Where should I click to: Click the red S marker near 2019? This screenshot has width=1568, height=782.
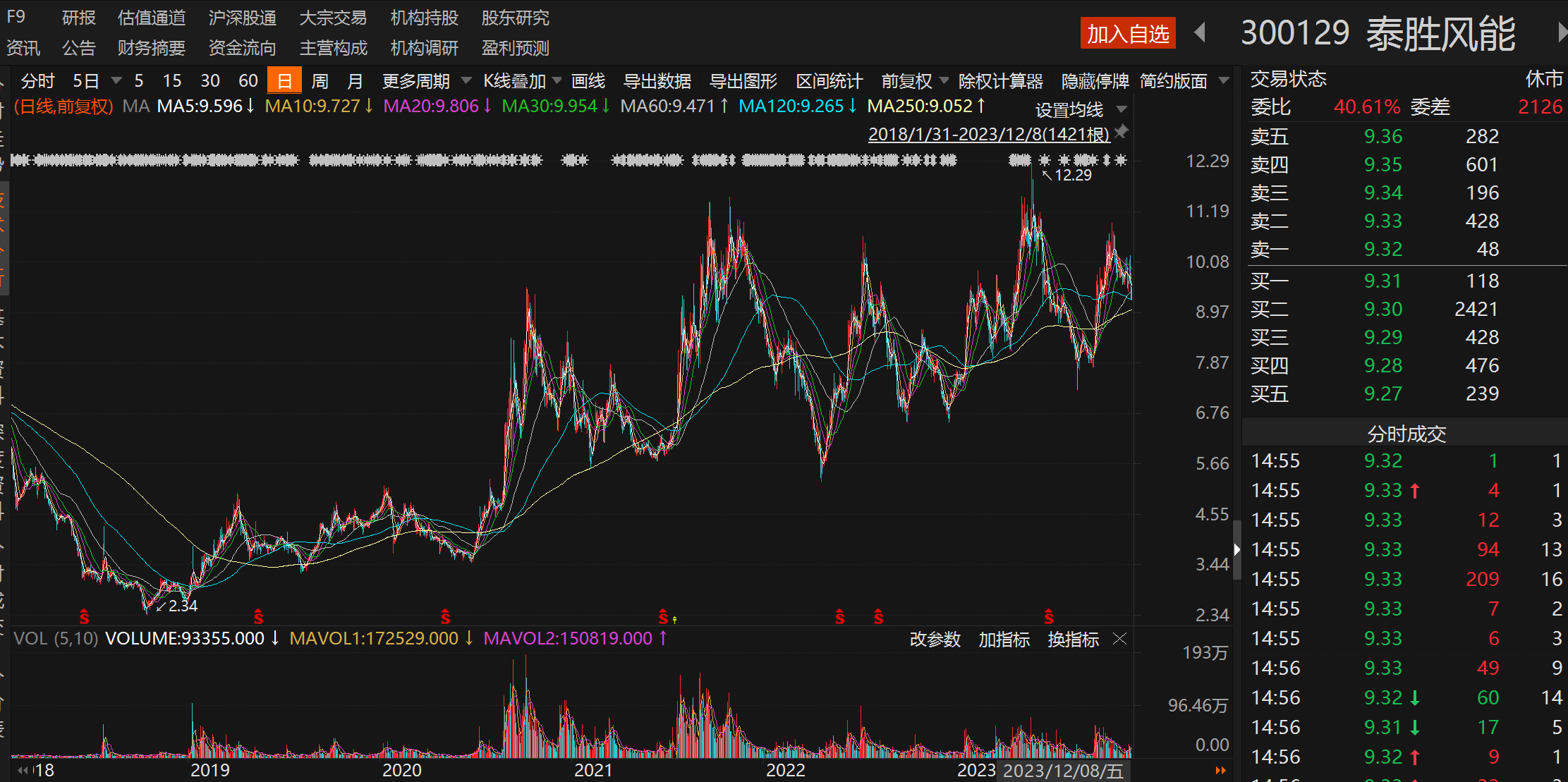[x=258, y=617]
